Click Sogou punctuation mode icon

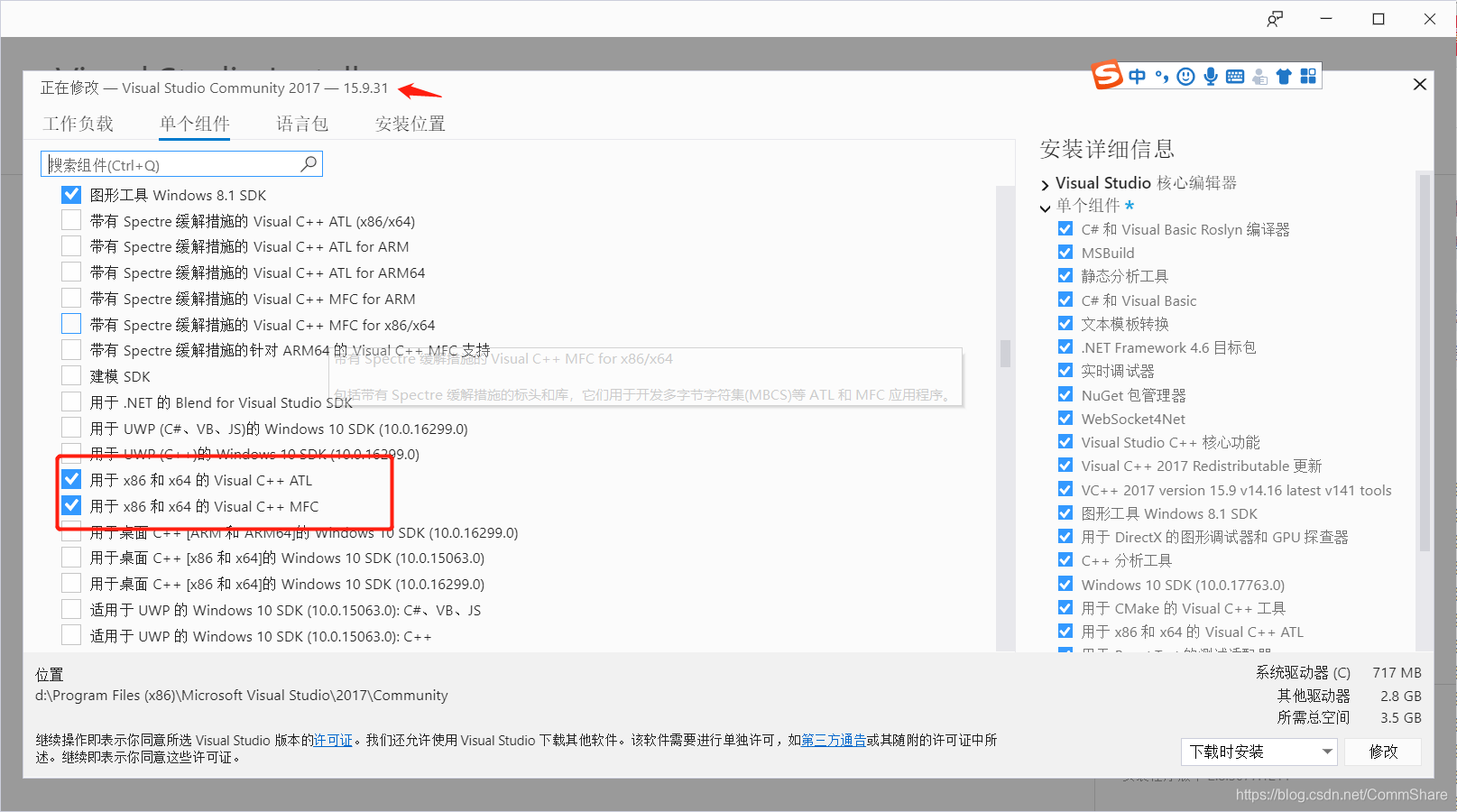click(x=1162, y=77)
